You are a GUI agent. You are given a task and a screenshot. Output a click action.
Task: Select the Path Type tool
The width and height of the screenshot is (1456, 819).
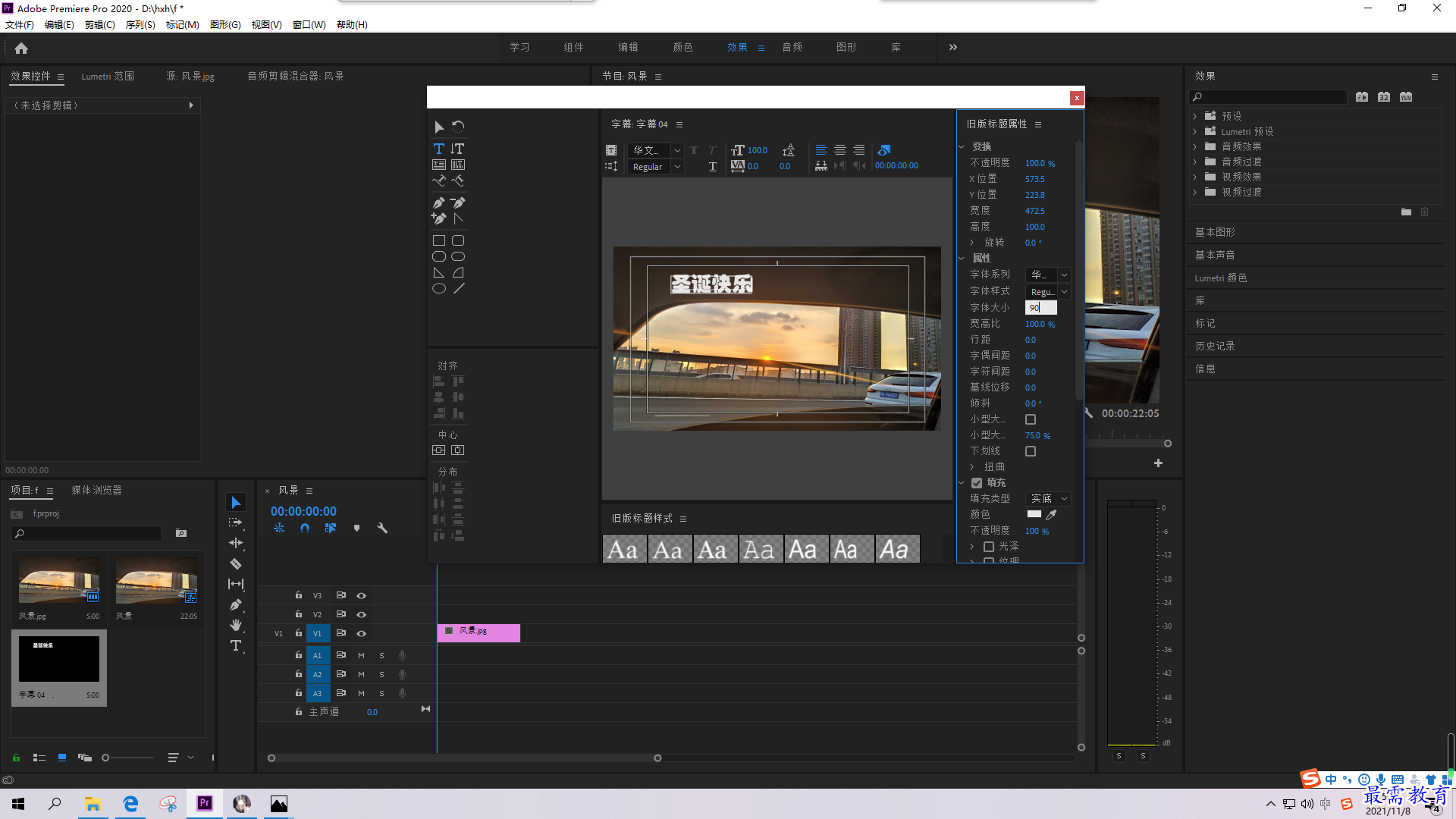(438, 180)
